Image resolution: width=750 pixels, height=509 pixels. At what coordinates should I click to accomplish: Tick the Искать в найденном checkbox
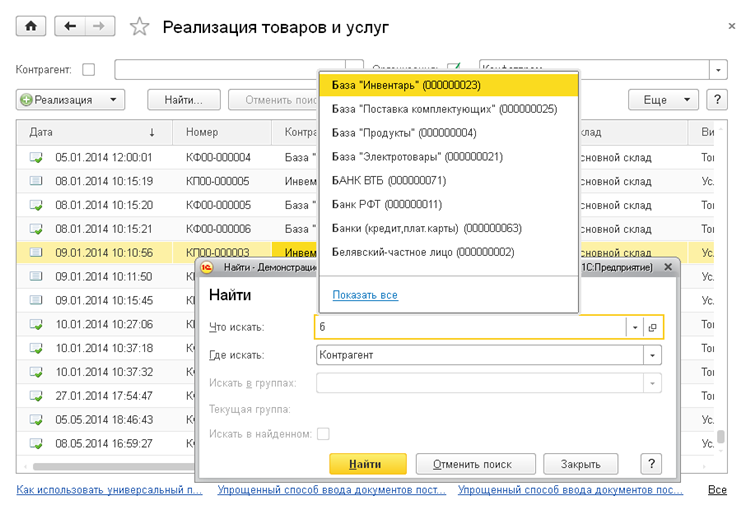323,434
